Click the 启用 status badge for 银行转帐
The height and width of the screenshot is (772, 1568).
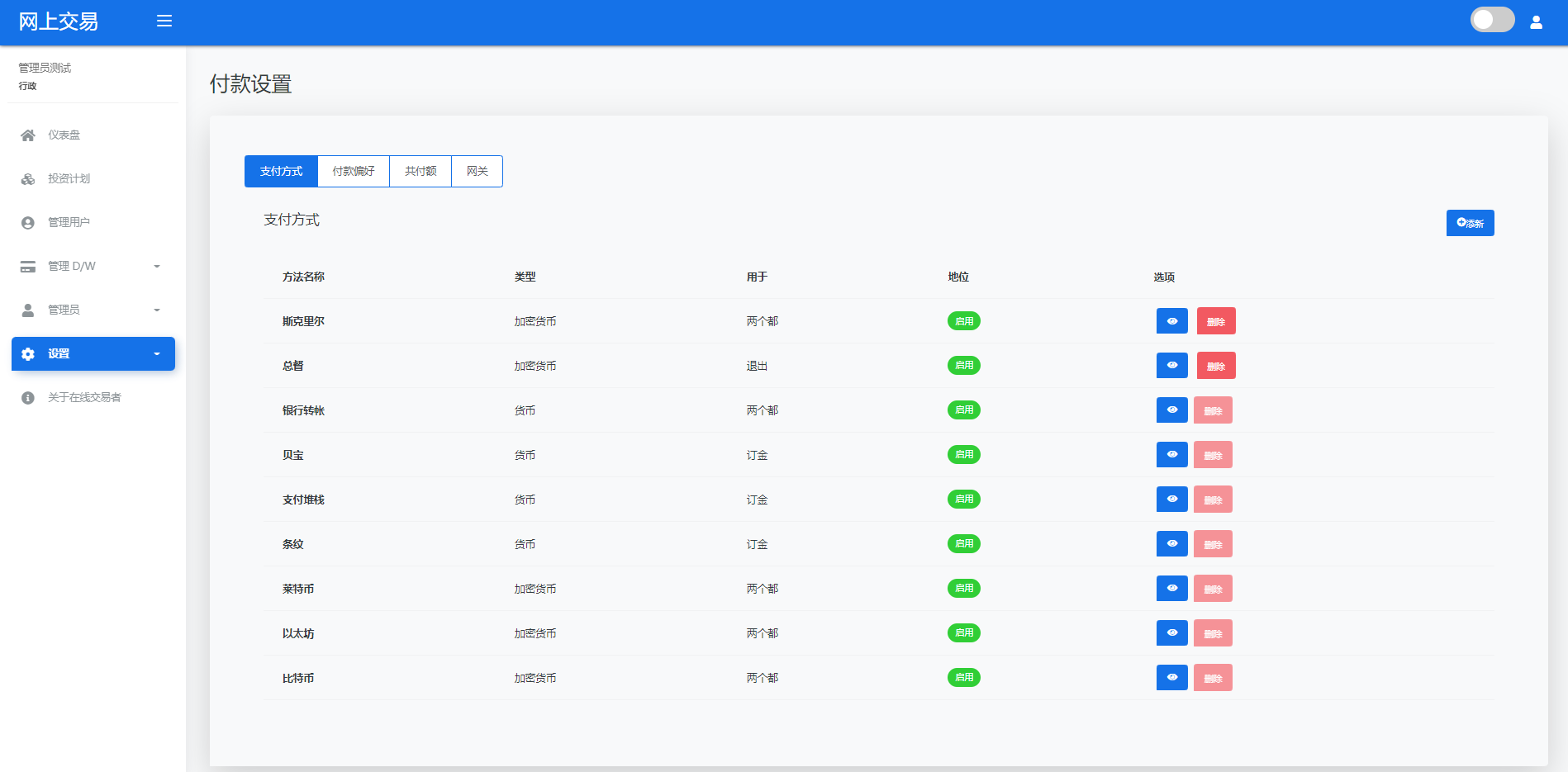(963, 410)
